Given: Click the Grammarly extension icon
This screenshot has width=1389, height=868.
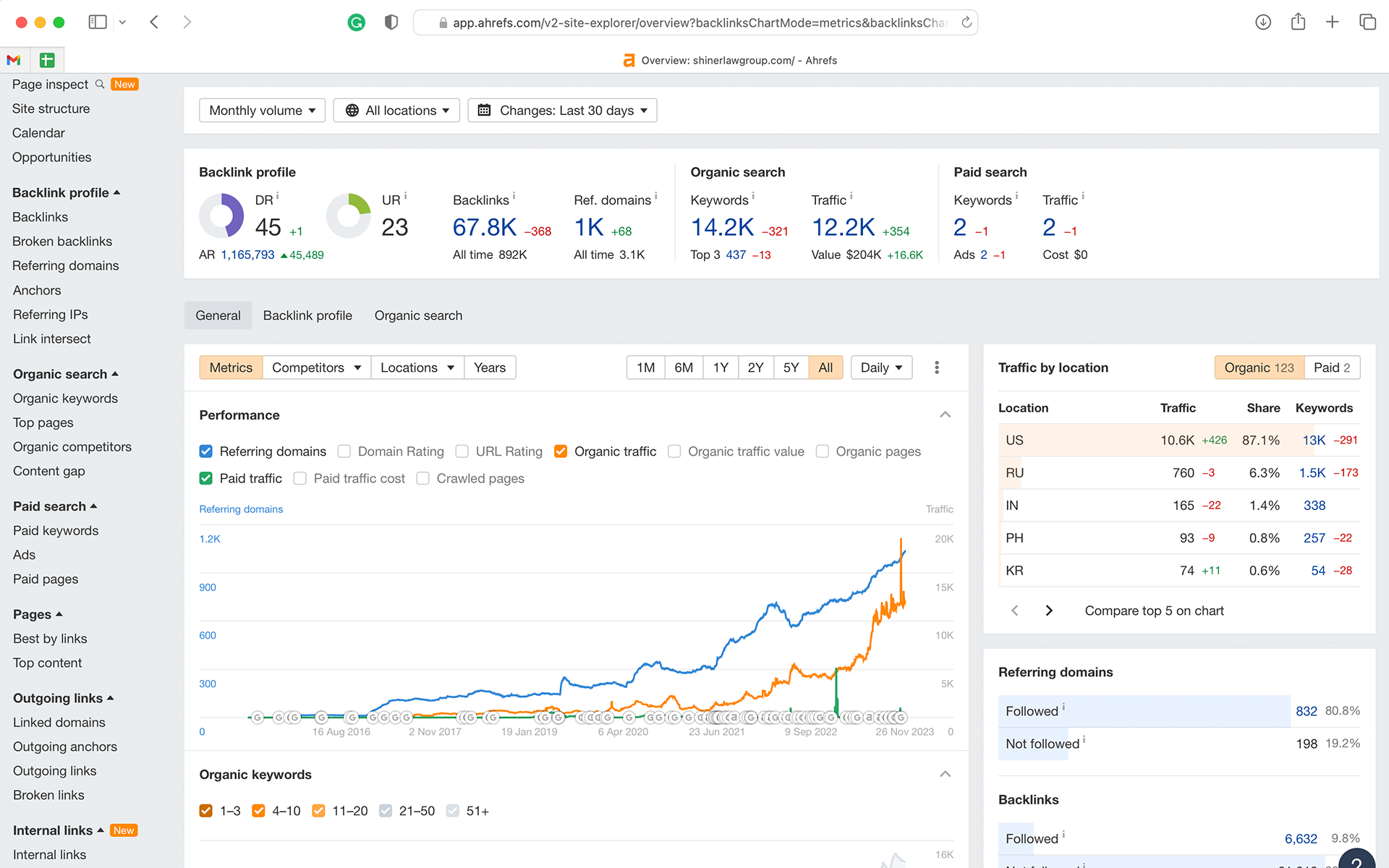Looking at the screenshot, I should [x=356, y=22].
